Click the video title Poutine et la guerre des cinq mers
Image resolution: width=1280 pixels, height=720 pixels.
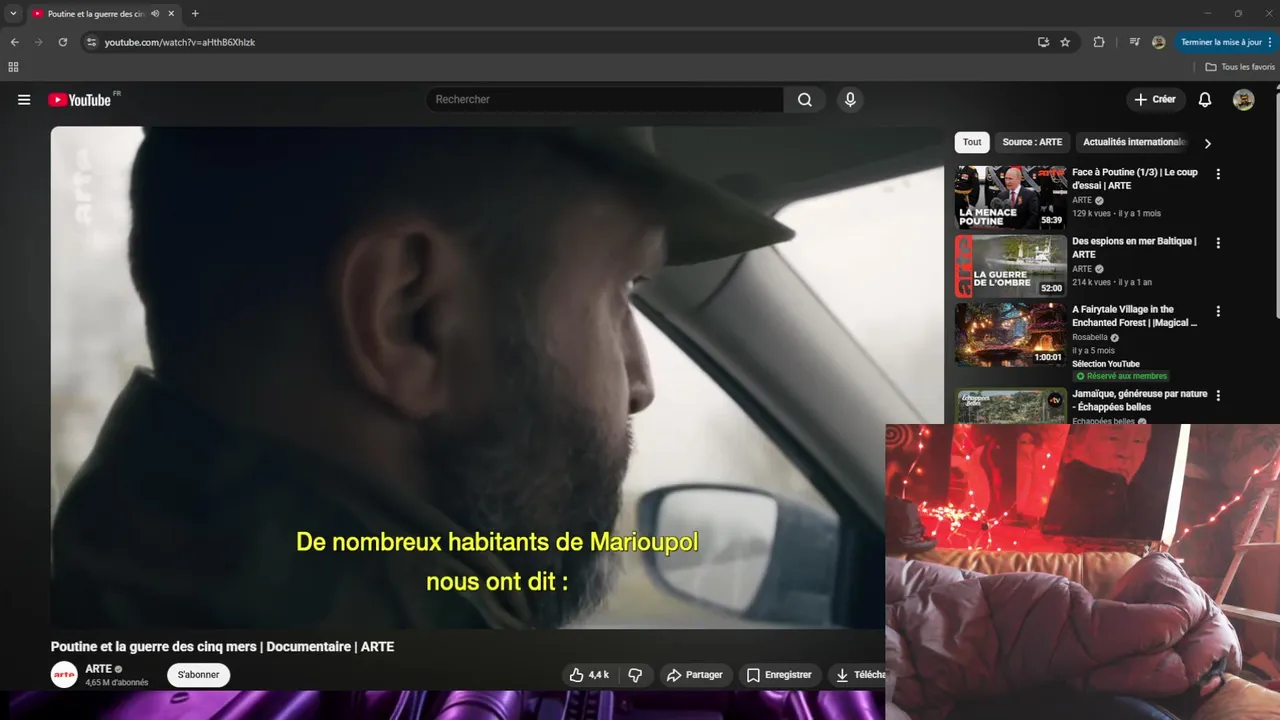[222, 647]
